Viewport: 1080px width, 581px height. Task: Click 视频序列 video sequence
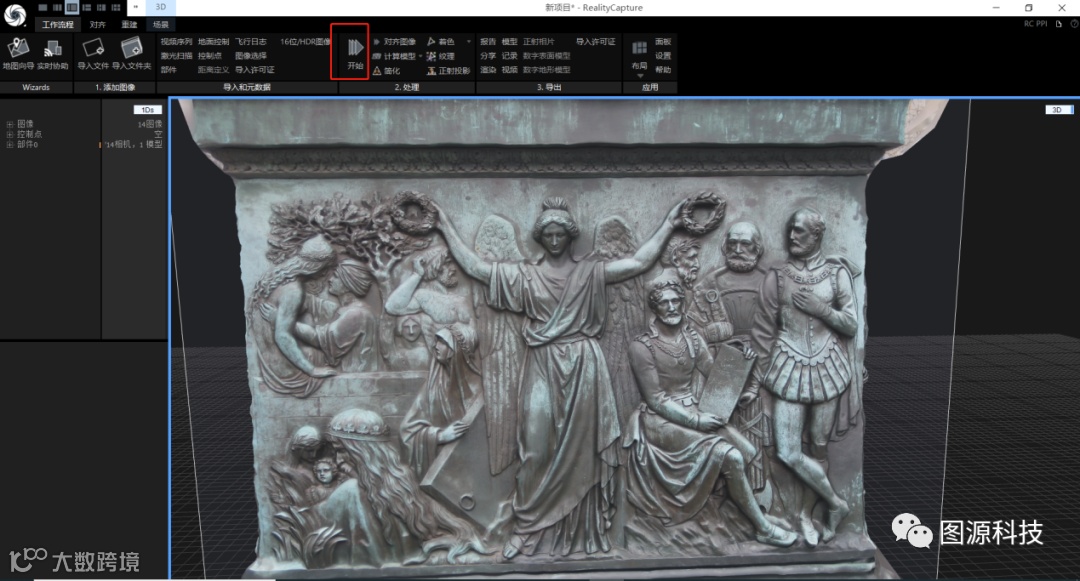pyautogui.click(x=176, y=42)
